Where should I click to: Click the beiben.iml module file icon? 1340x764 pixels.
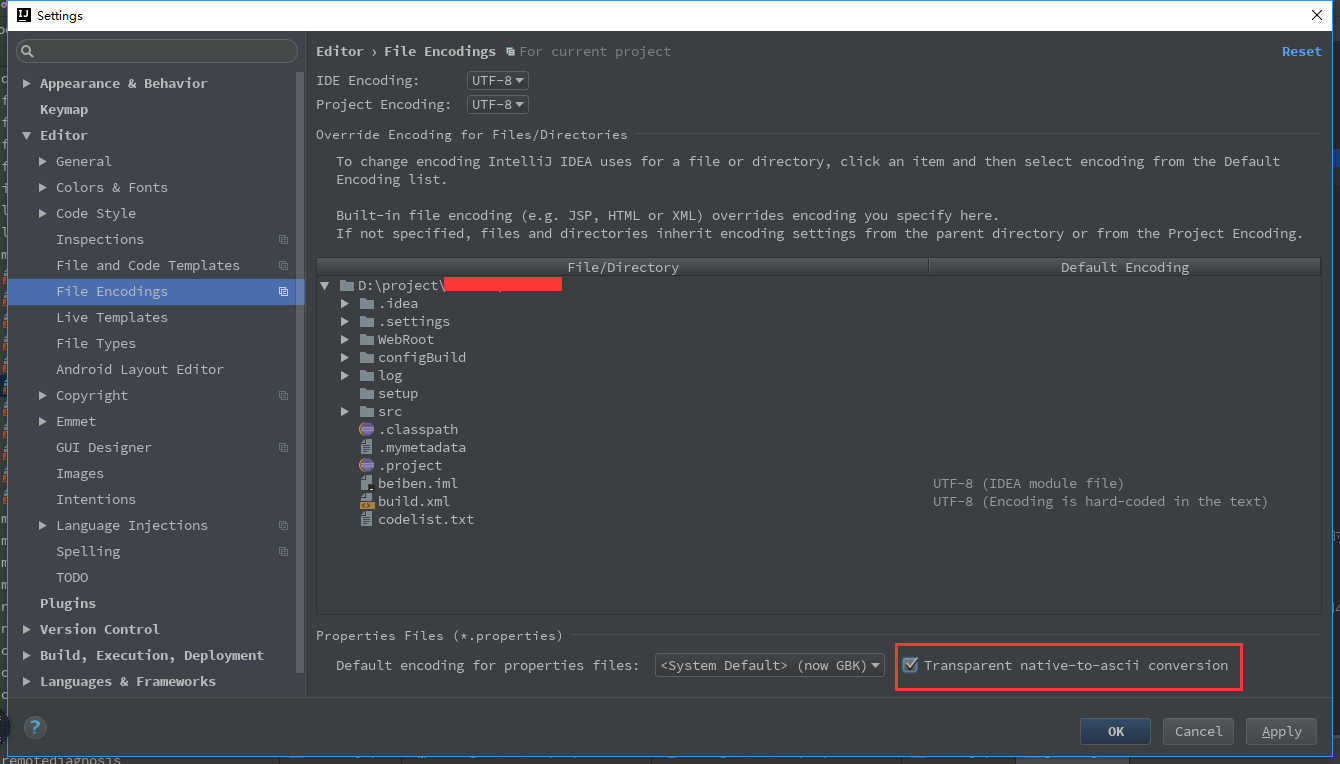pyautogui.click(x=367, y=483)
